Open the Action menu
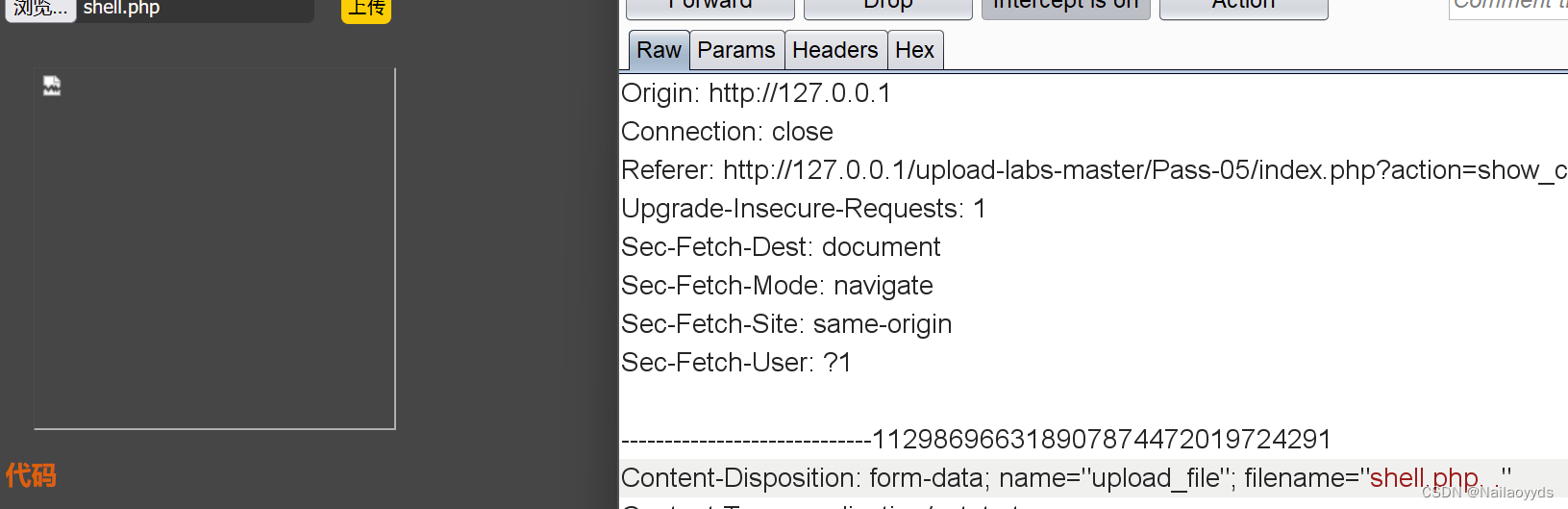The height and width of the screenshot is (509, 1568). pyautogui.click(x=1243, y=7)
